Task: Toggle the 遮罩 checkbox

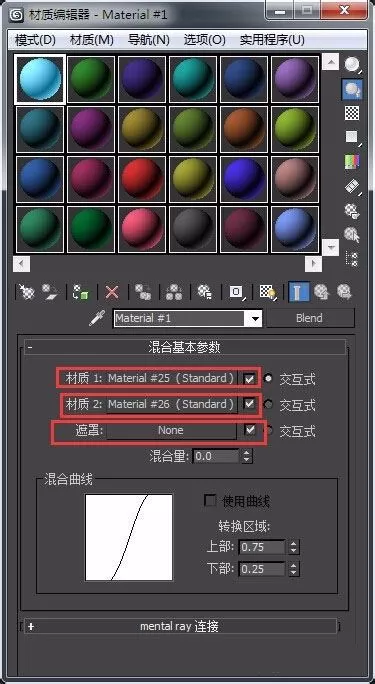Action: tap(249, 430)
